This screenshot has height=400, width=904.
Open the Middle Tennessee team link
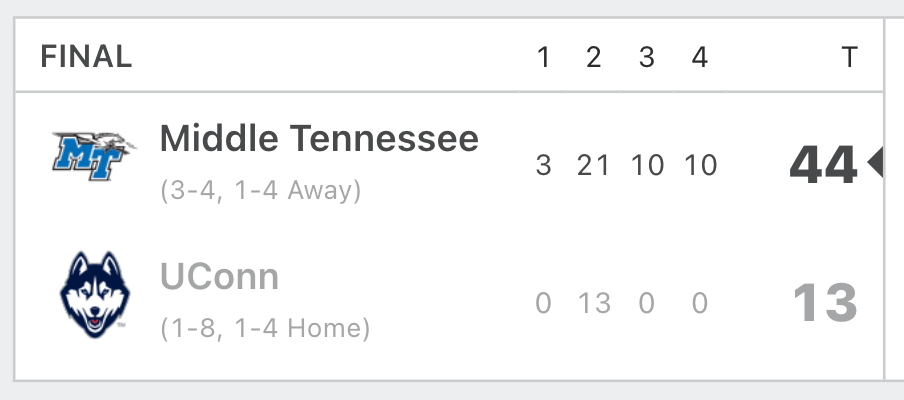click(319, 138)
